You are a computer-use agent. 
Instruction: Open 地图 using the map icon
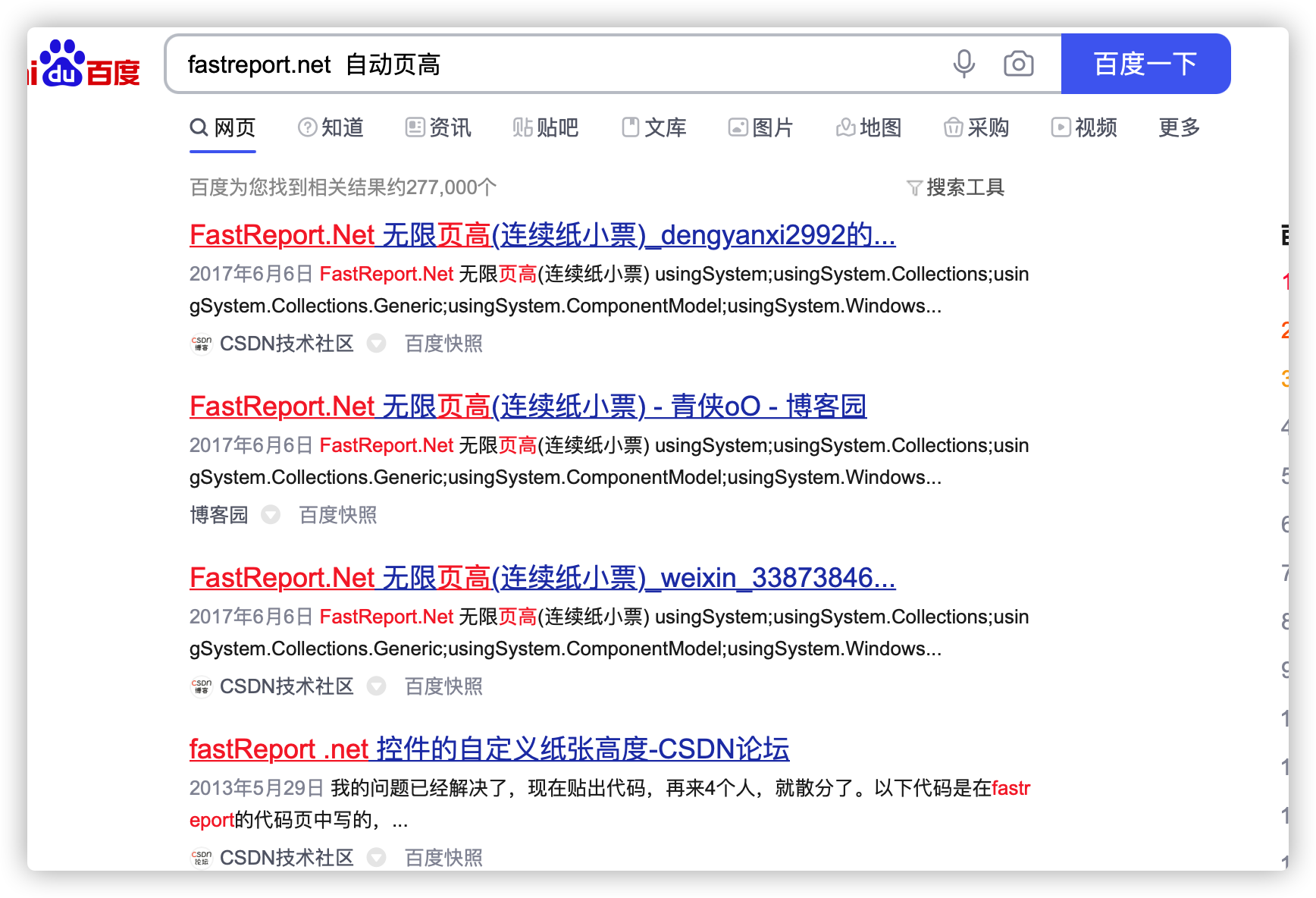(x=844, y=127)
